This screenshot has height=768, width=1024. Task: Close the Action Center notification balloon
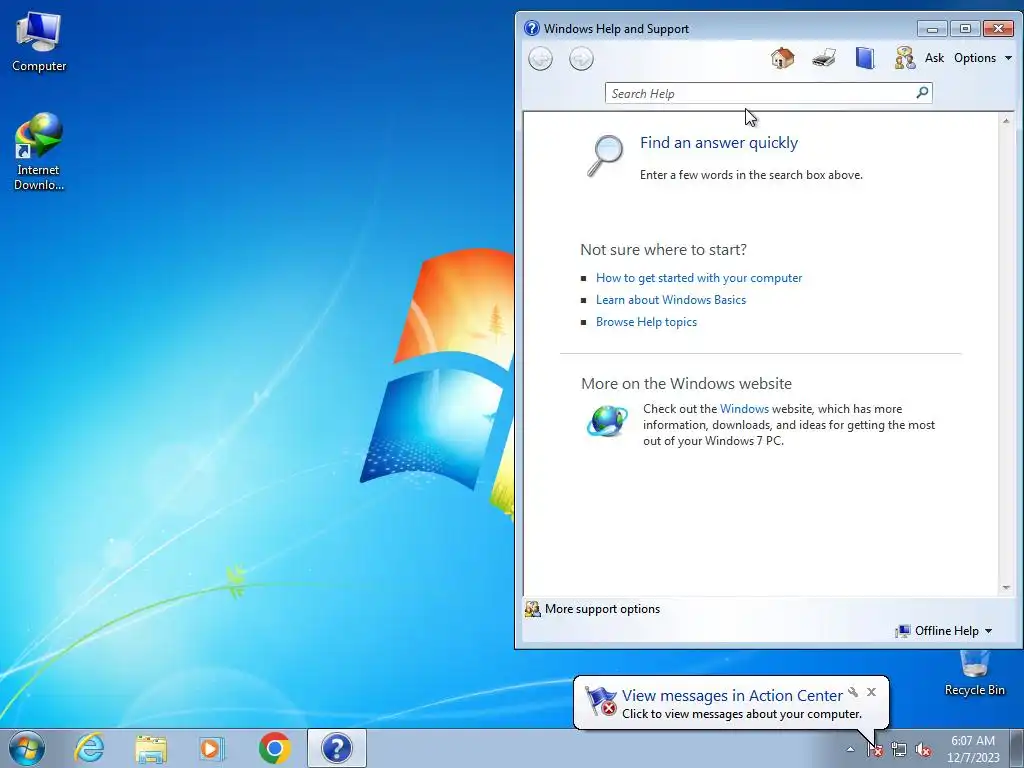pyautogui.click(x=871, y=692)
